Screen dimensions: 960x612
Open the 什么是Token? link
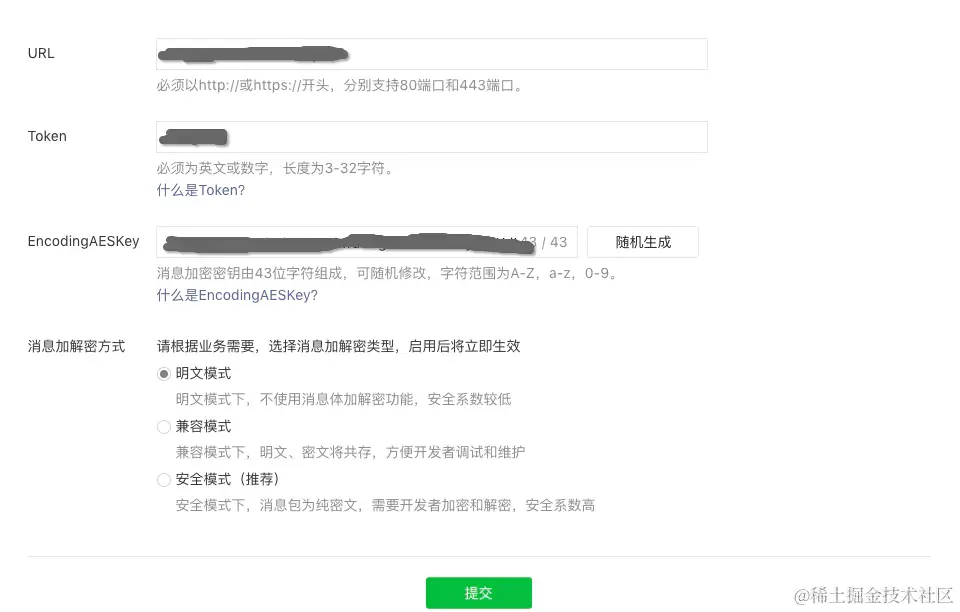pyautogui.click(x=201, y=190)
